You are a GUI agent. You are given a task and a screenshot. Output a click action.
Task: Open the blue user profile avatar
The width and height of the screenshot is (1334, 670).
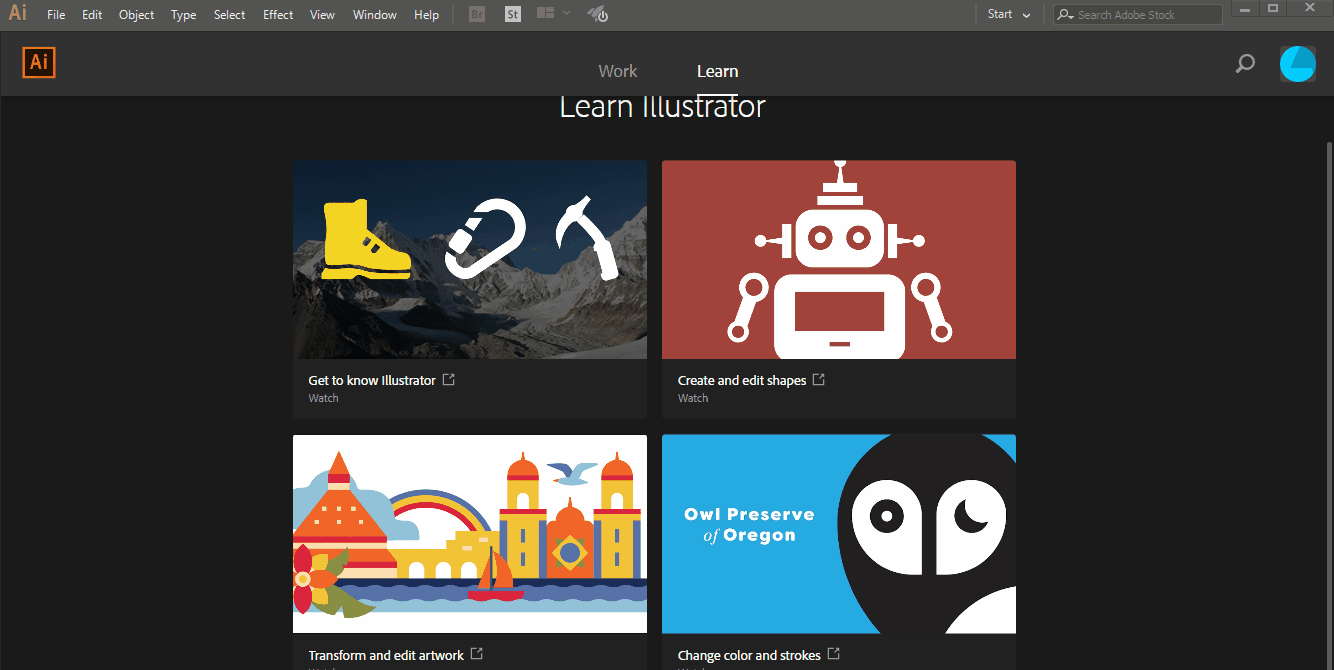[x=1298, y=64]
